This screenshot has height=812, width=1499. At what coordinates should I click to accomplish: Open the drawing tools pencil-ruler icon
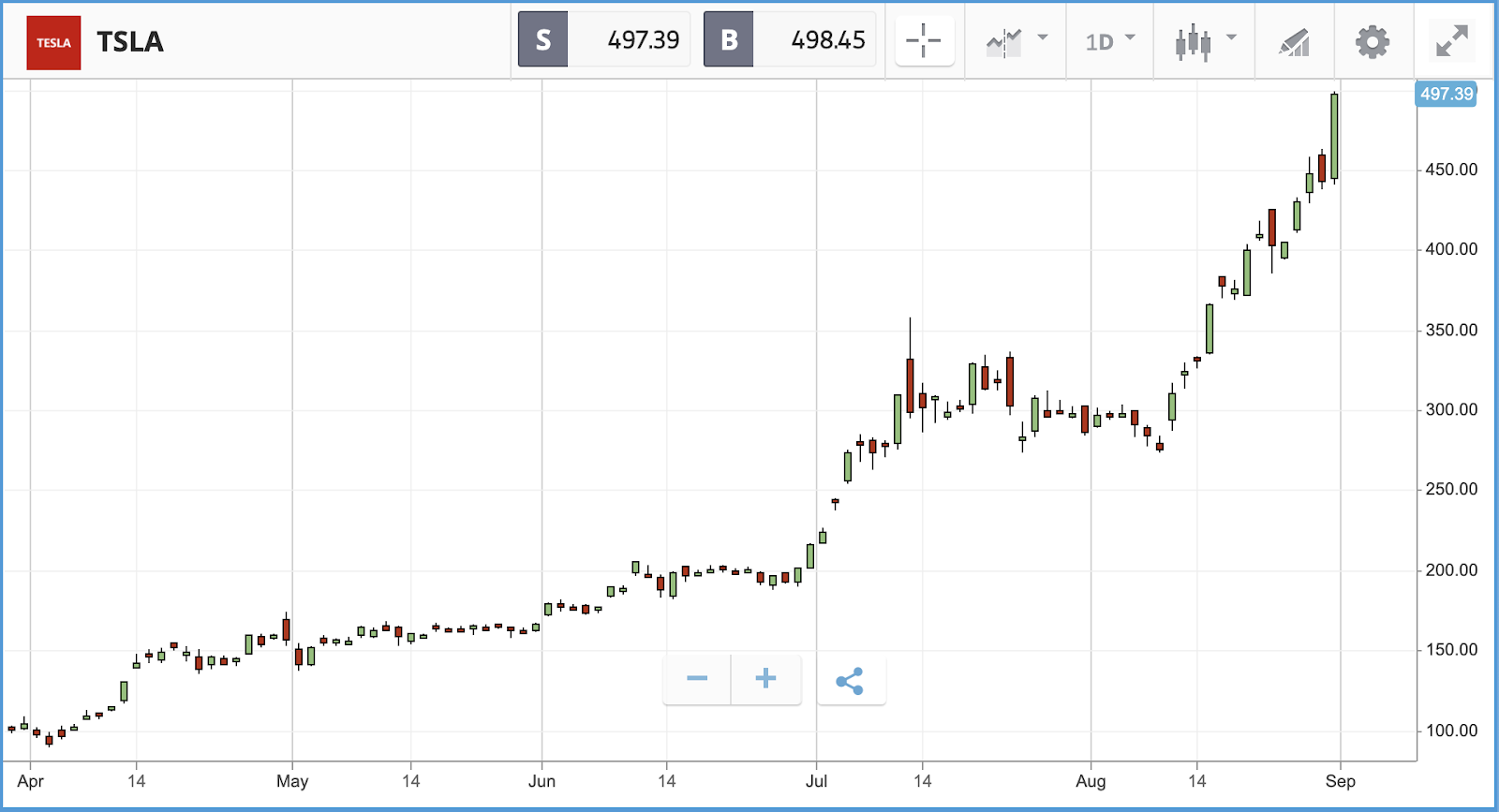pos(1294,42)
